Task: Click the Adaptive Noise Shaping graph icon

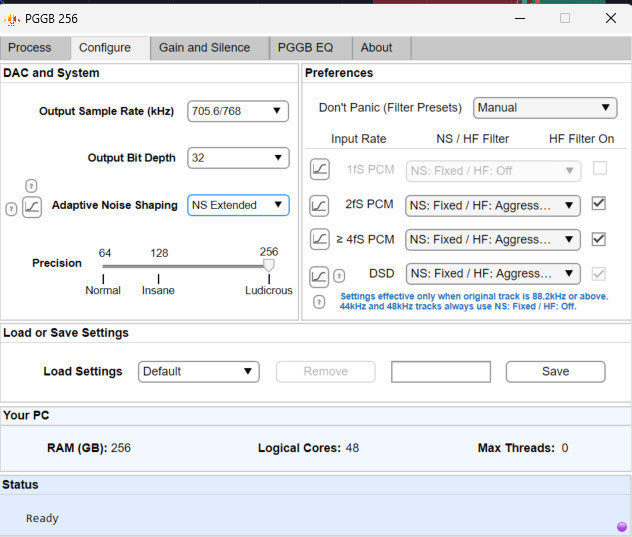Action: (32, 207)
